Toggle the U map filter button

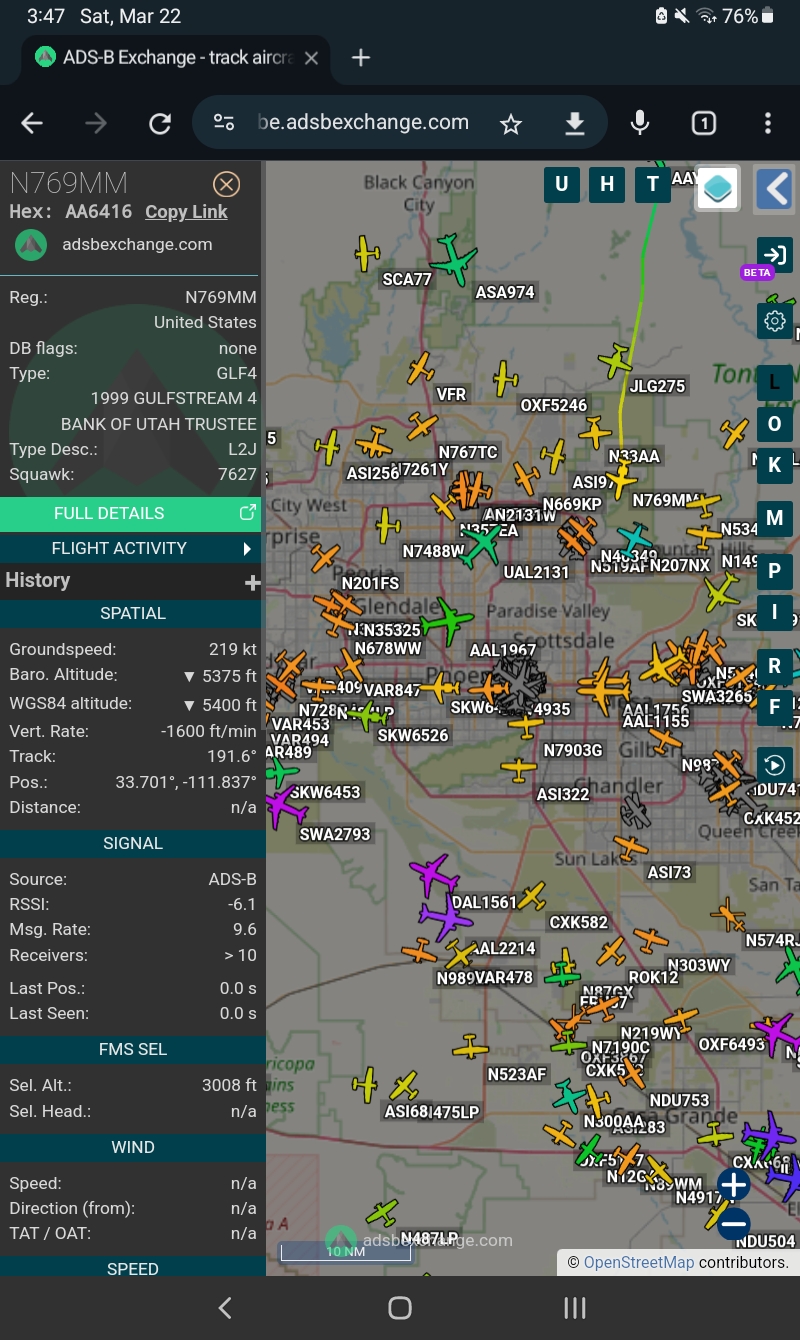[x=561, y=184]
